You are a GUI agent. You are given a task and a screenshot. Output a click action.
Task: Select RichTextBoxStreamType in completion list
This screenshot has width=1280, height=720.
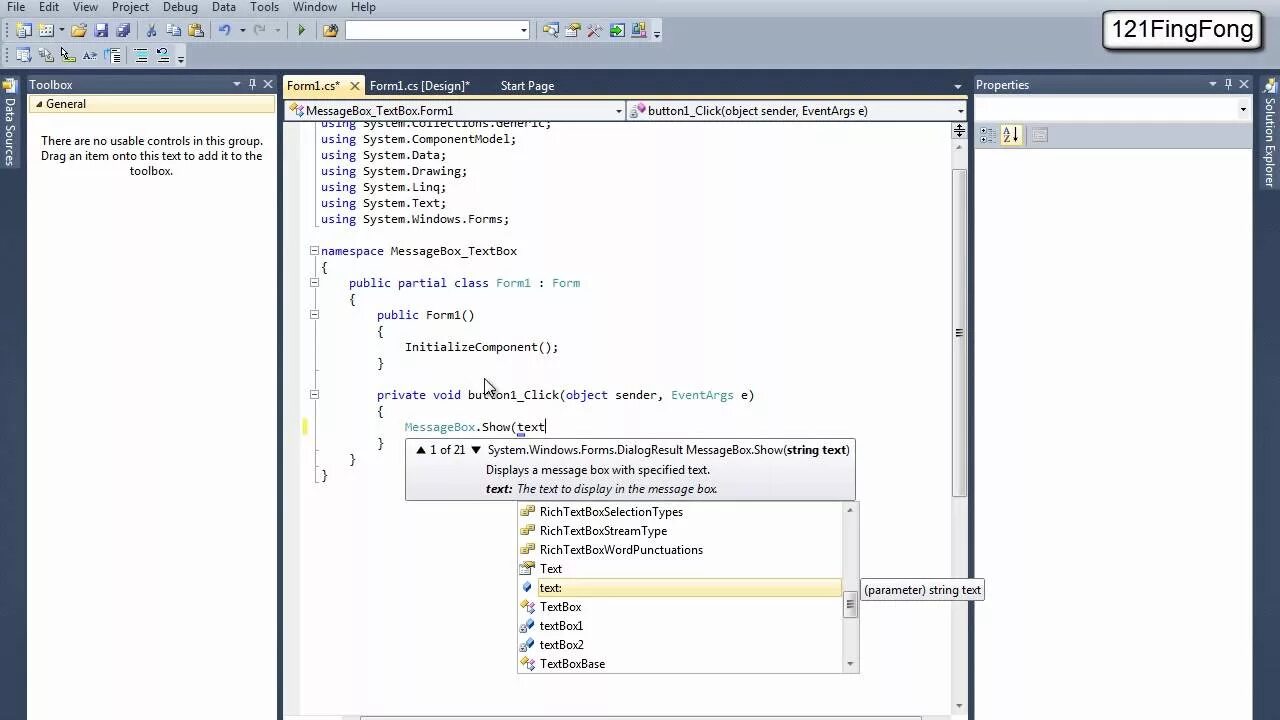(x=680, y=531)
